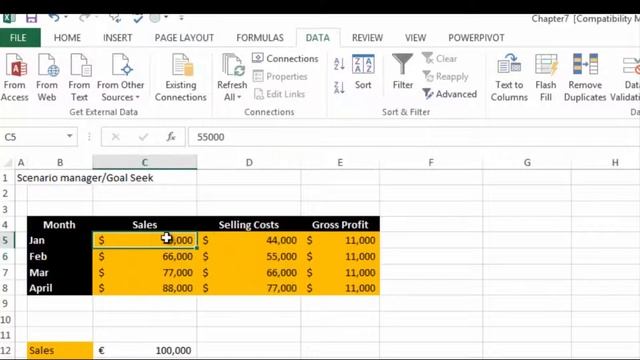The height and width of the screenshot is (360, 640).
Task: Click the Enter checkmark in formula bar
Action: pos(143,137)
